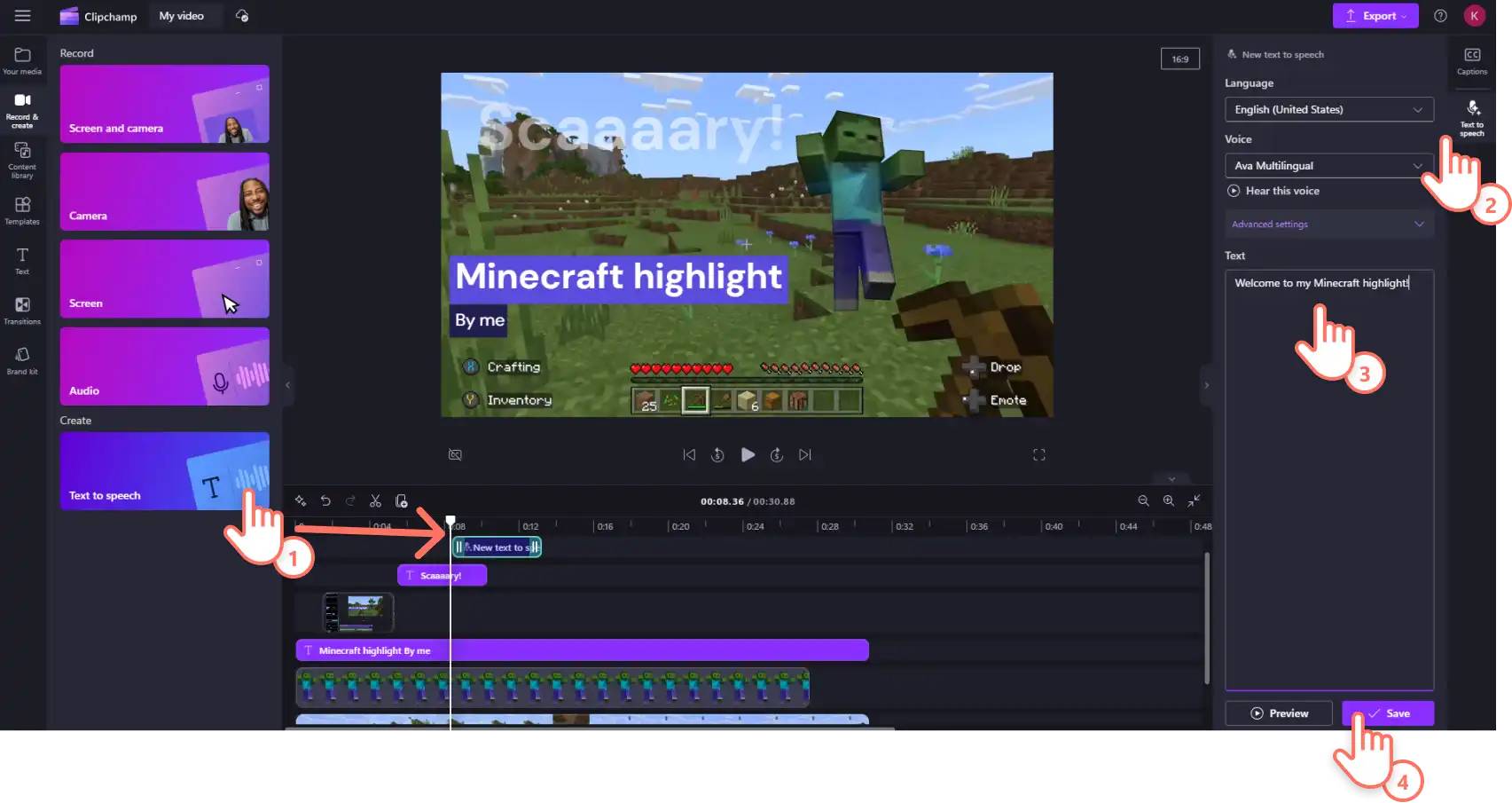Screen dimensions: 1512x803
Task: Open Content library sidebar tab
Action: pos(22,161)
